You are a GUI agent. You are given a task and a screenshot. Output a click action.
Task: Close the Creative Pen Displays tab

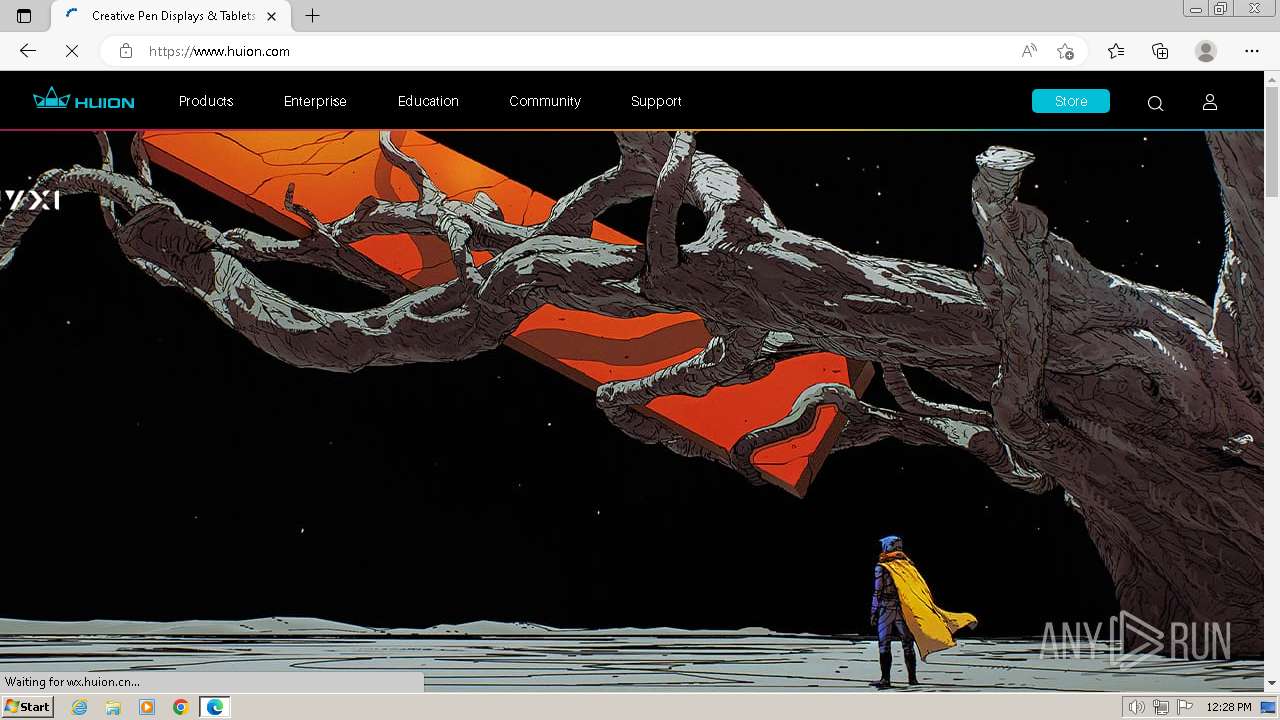tap(272, 16)
